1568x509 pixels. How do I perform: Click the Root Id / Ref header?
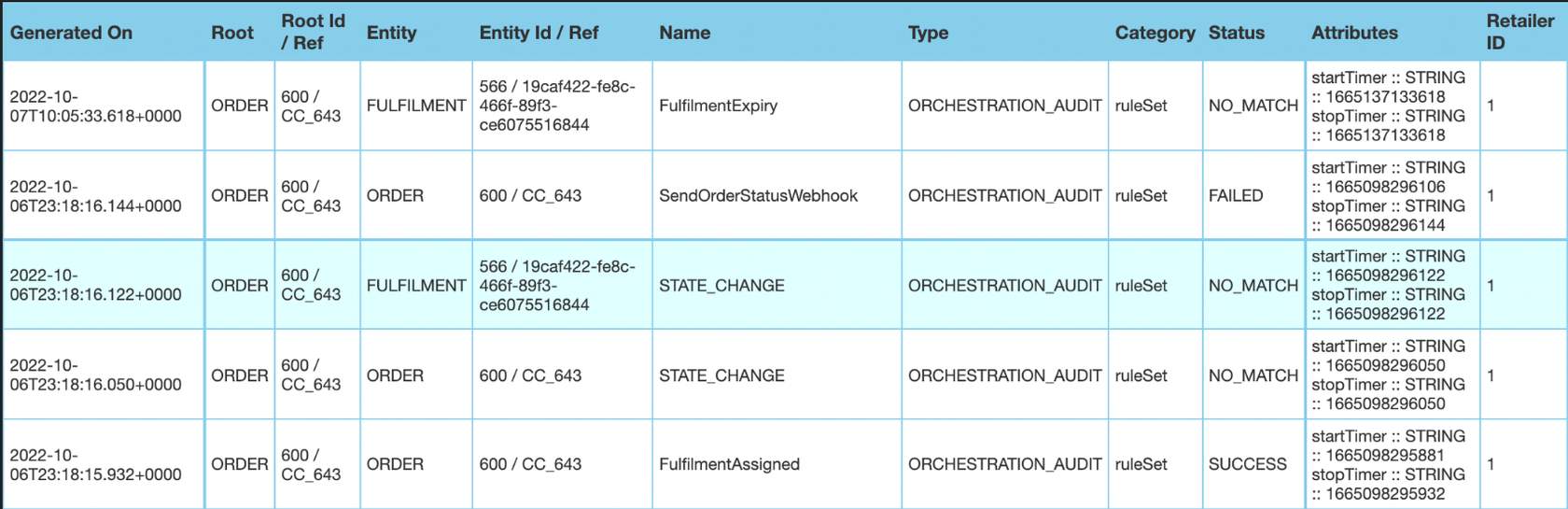pyautogui.click(x=314, y=33)
